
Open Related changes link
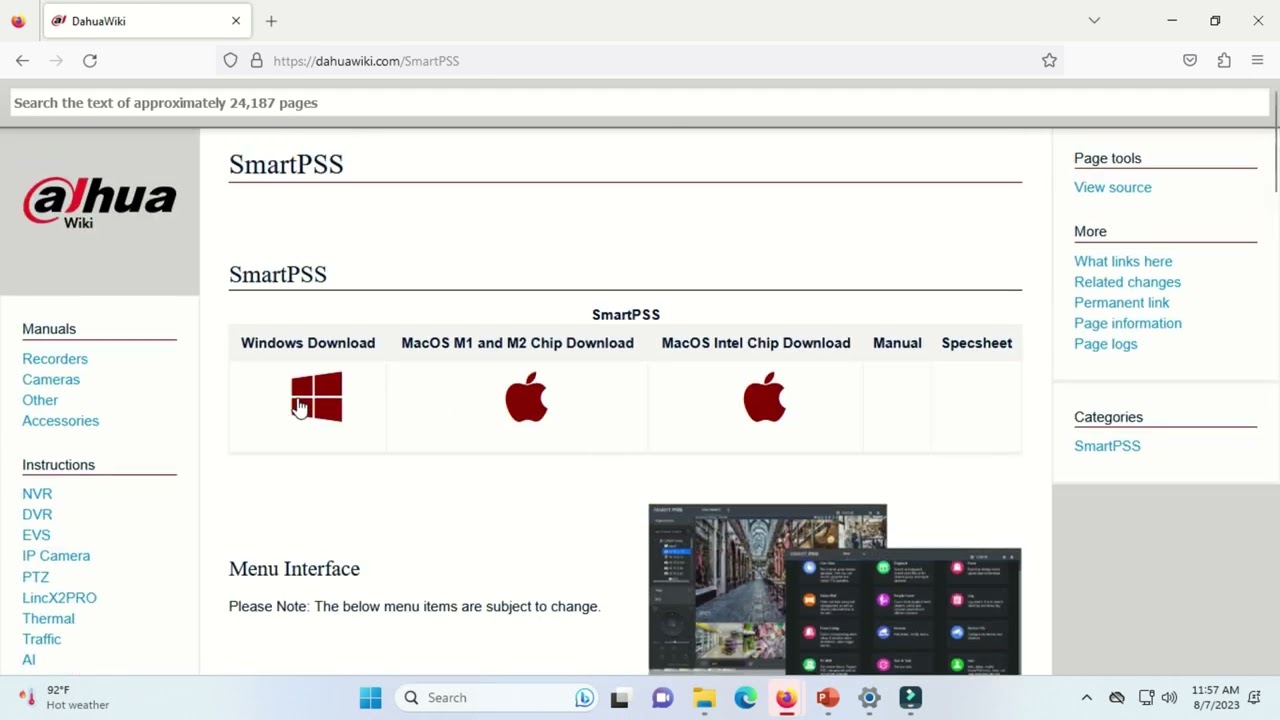click(1127, 282)
